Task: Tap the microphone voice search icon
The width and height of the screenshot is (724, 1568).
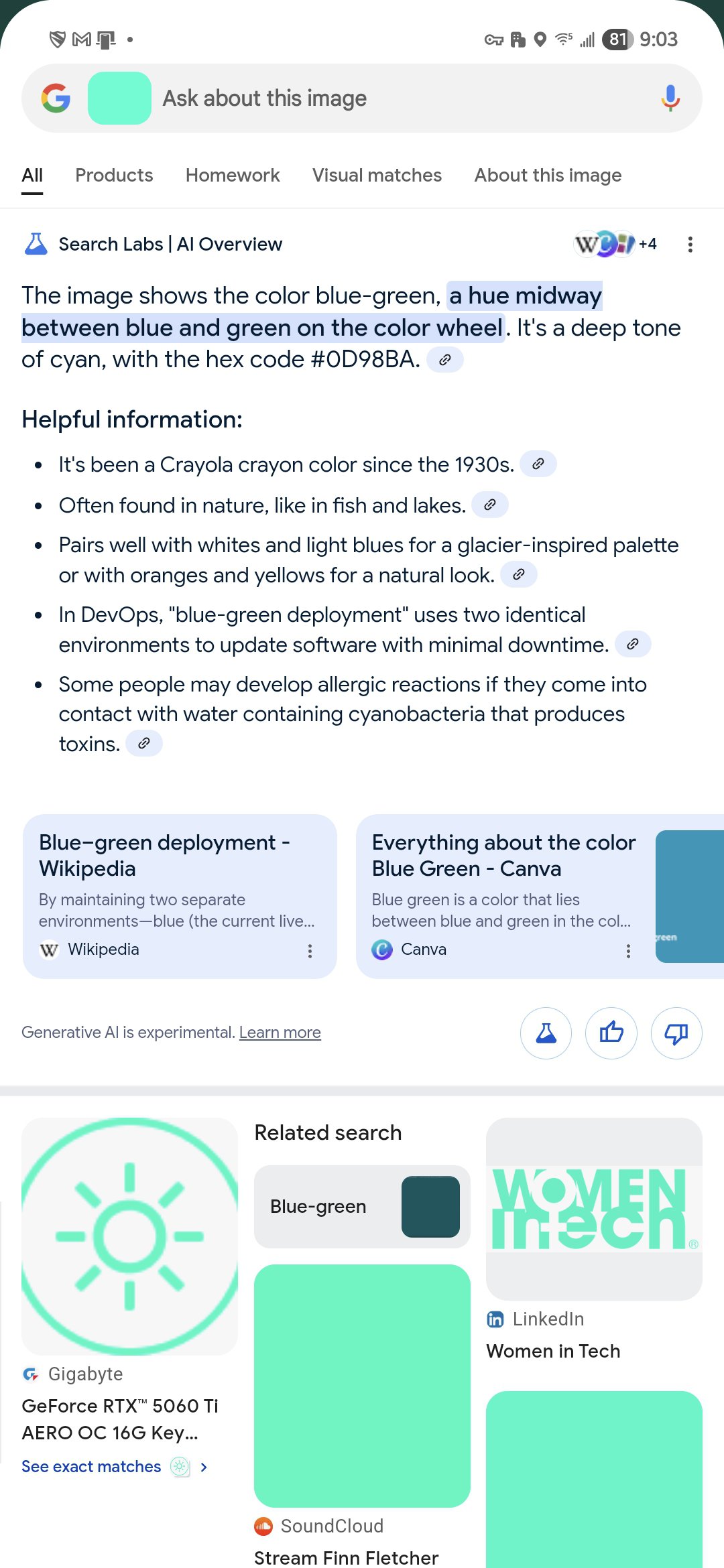Action: (x=670, y=99)
